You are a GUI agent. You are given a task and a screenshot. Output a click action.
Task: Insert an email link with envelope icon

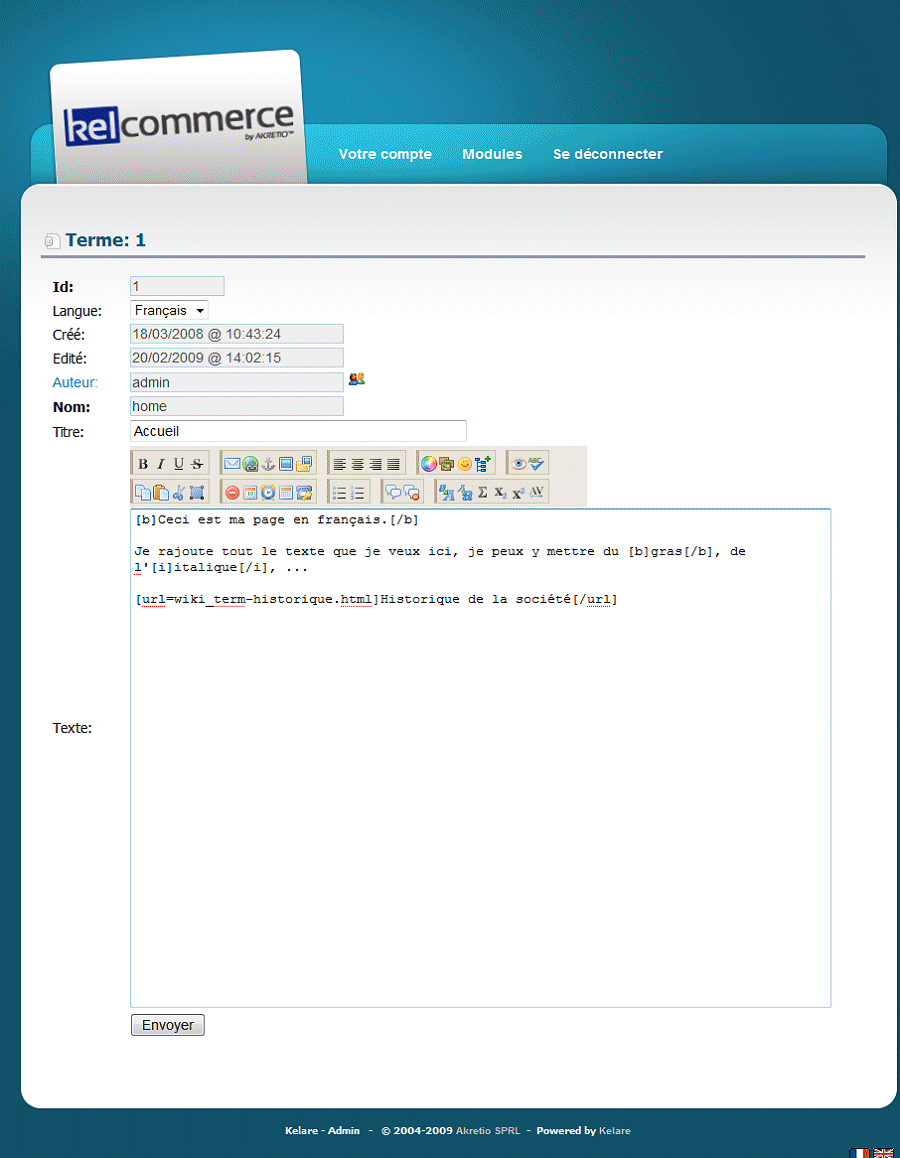(232, 464)
